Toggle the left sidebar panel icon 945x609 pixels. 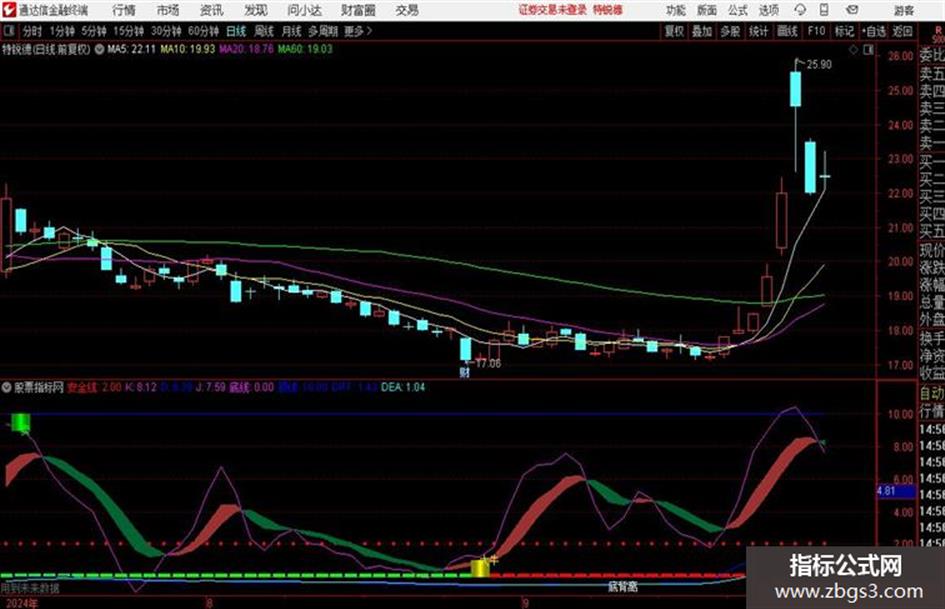pos(8,31)
